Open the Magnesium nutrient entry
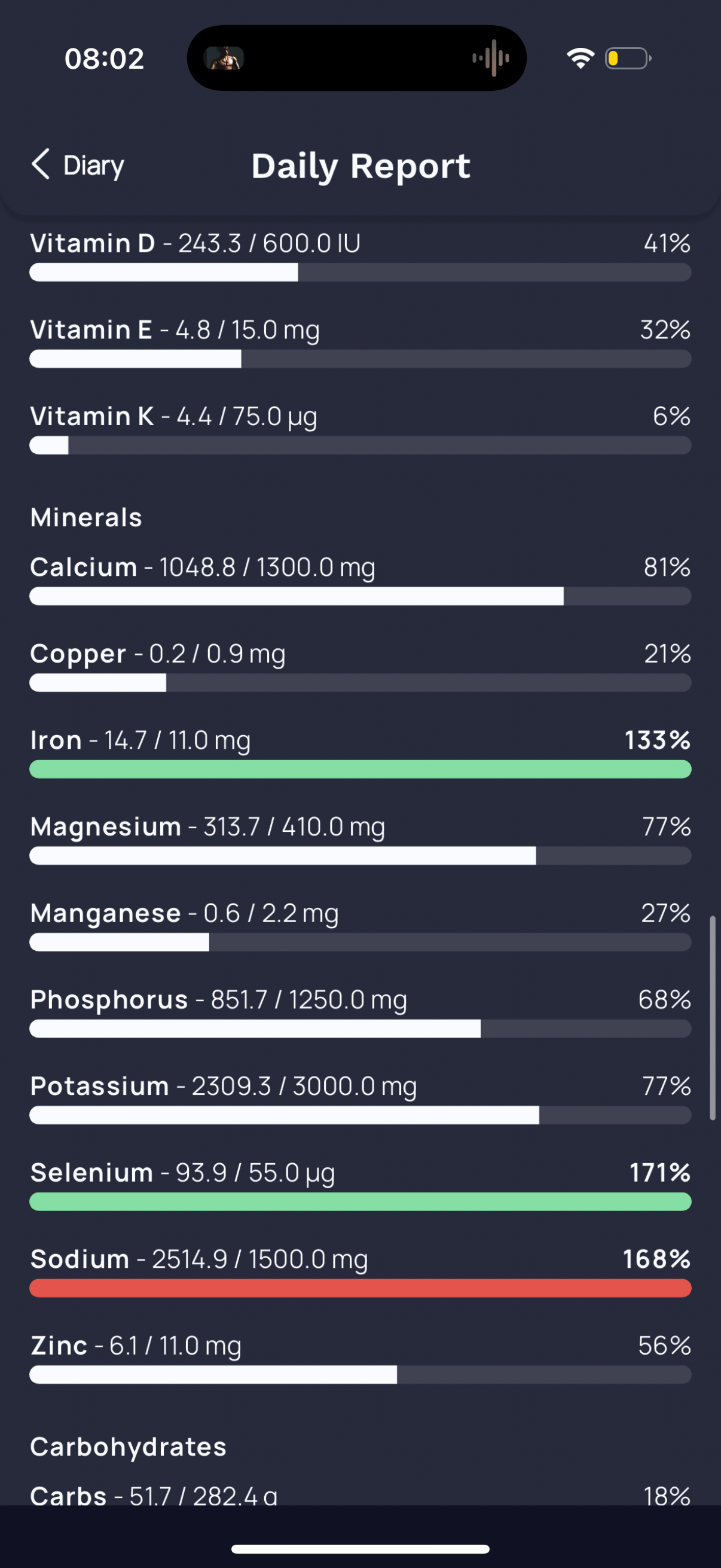The image size is (721, 1568). click(360, 838)
